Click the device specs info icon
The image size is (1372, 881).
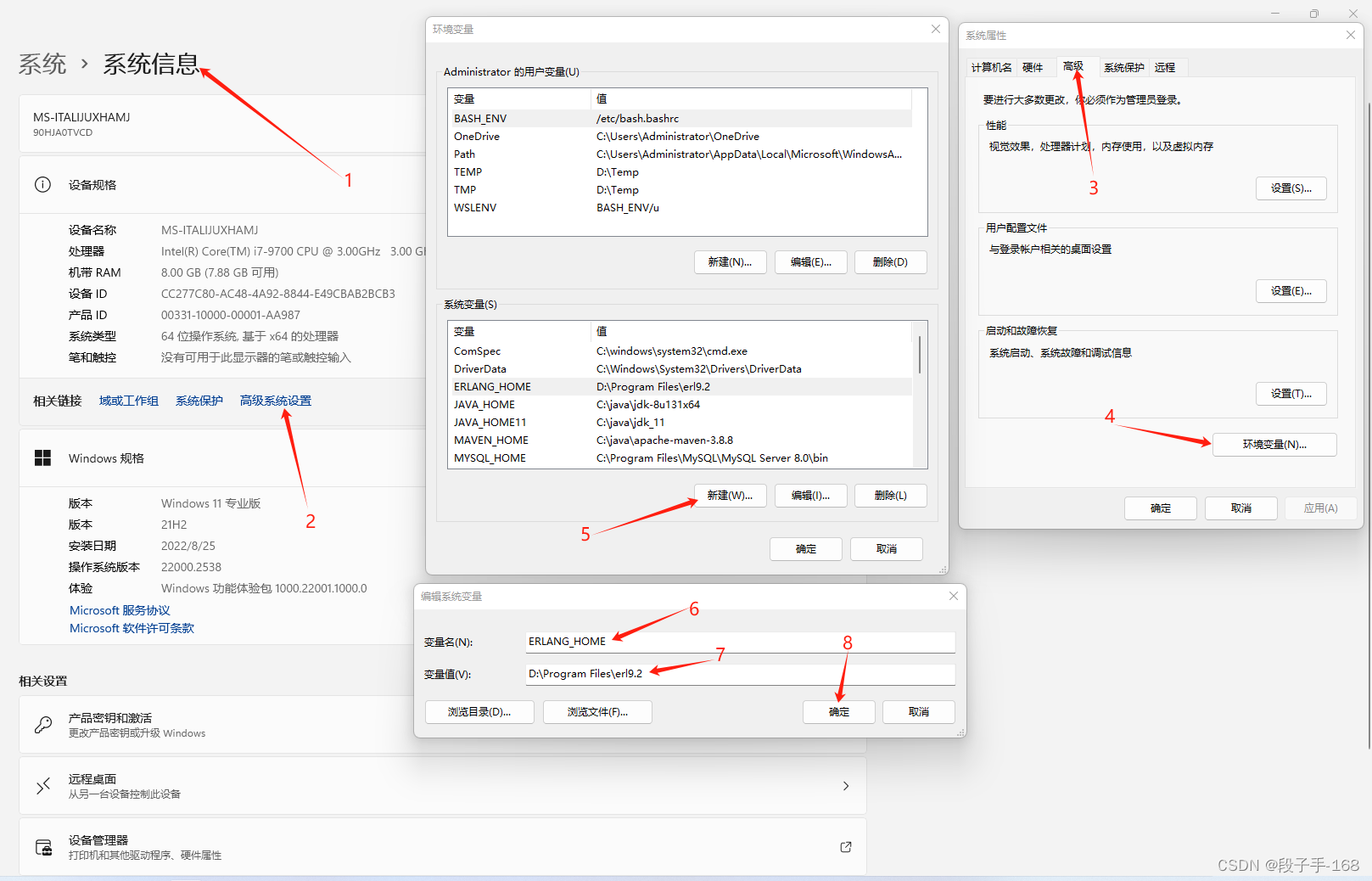click(x=42, y=184)
